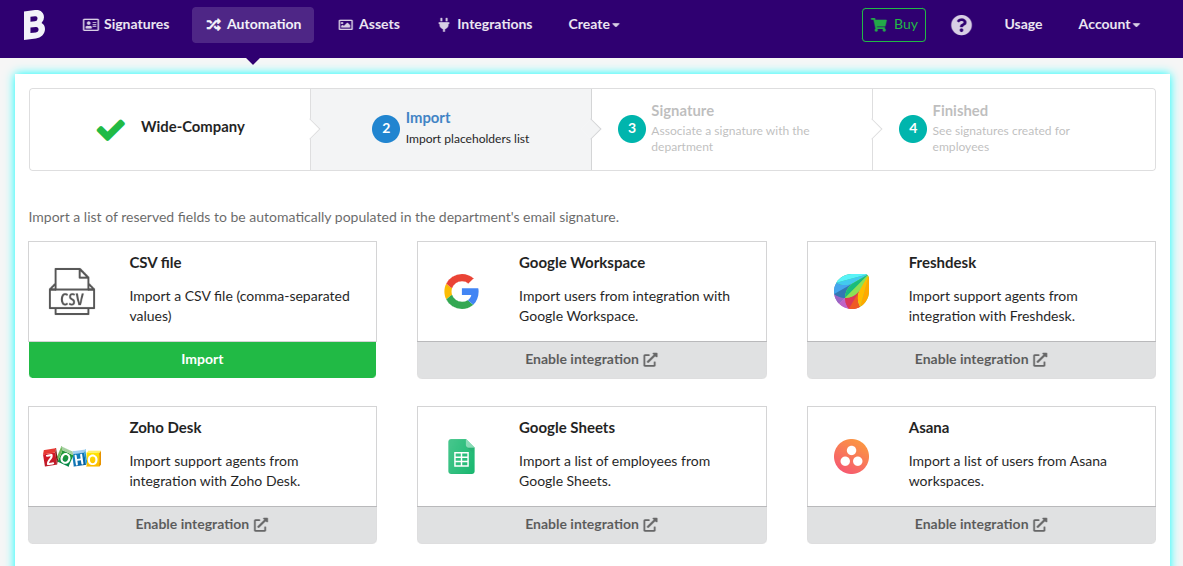
Task: Click the external link icon under Zoho Desk
Action: (261, 524)
